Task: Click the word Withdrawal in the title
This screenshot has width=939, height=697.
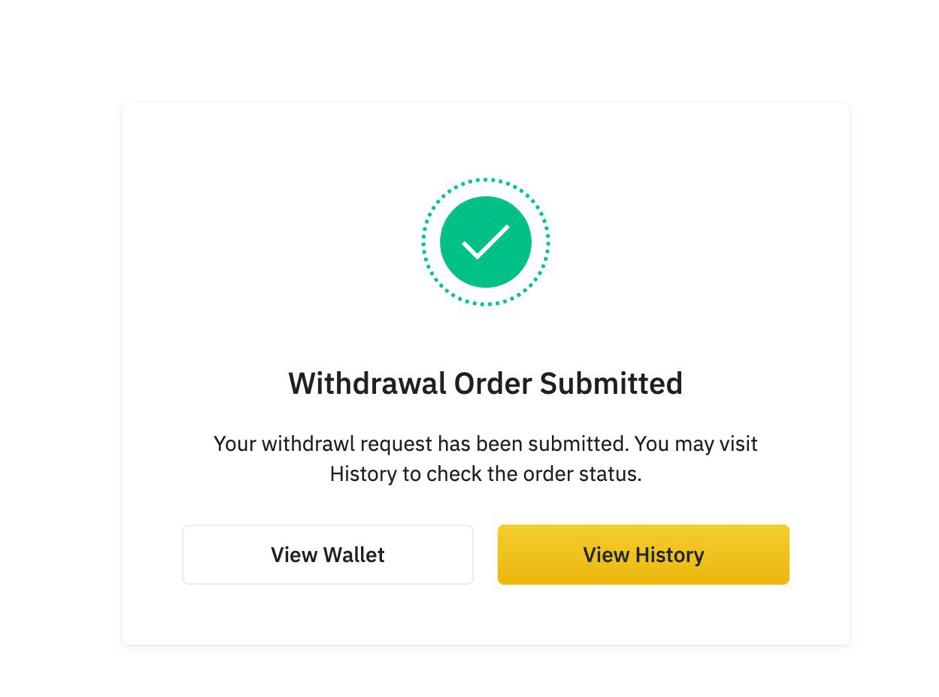Action: coord(367,383)
